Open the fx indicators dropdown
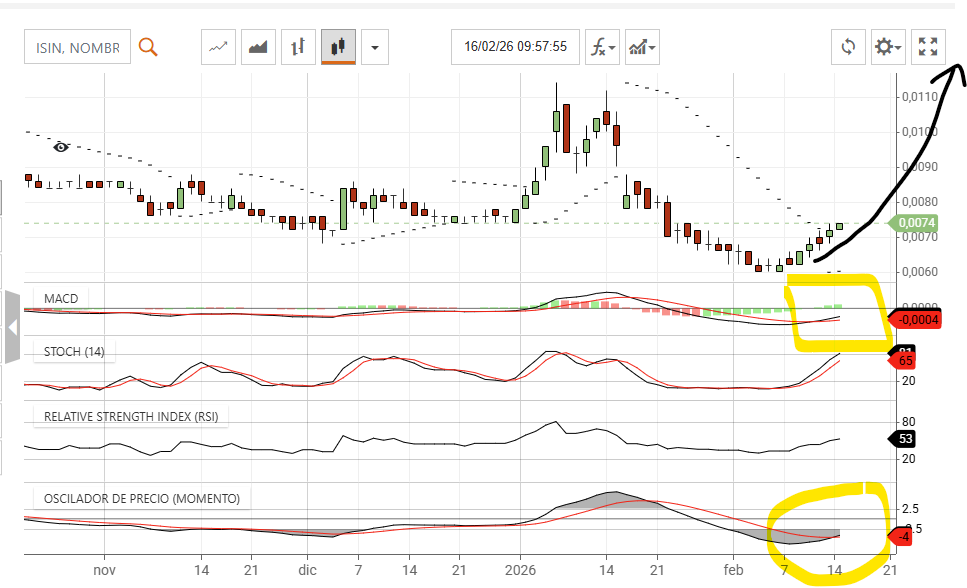967x588 pixels. point(601,47)
